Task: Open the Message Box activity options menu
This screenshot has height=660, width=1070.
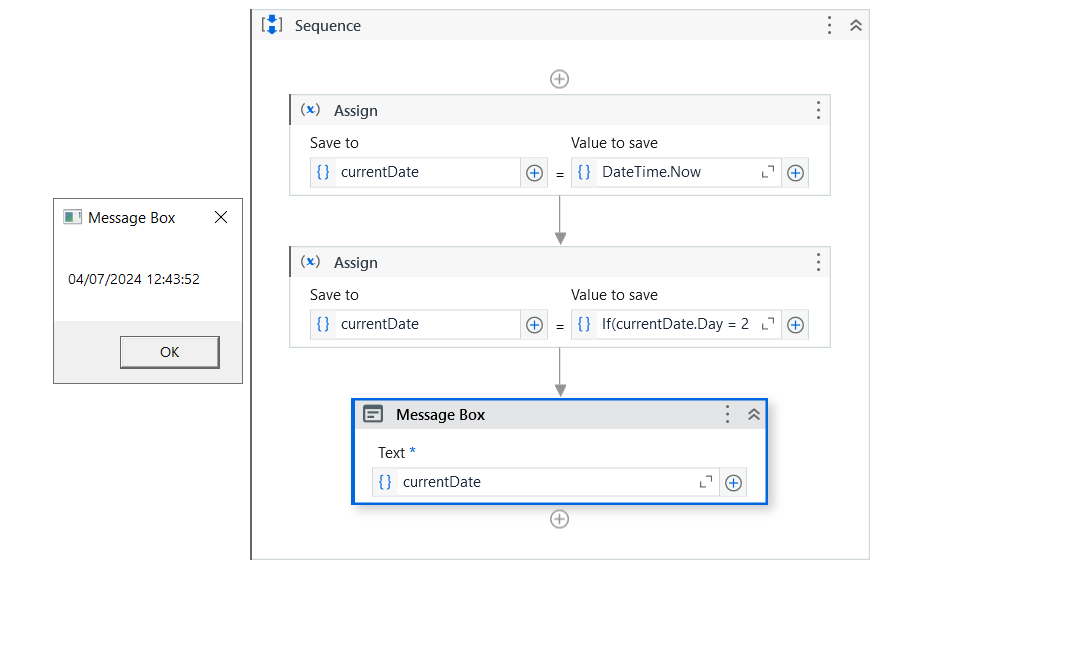Action: pyautogui.click(x=728, y=414)
